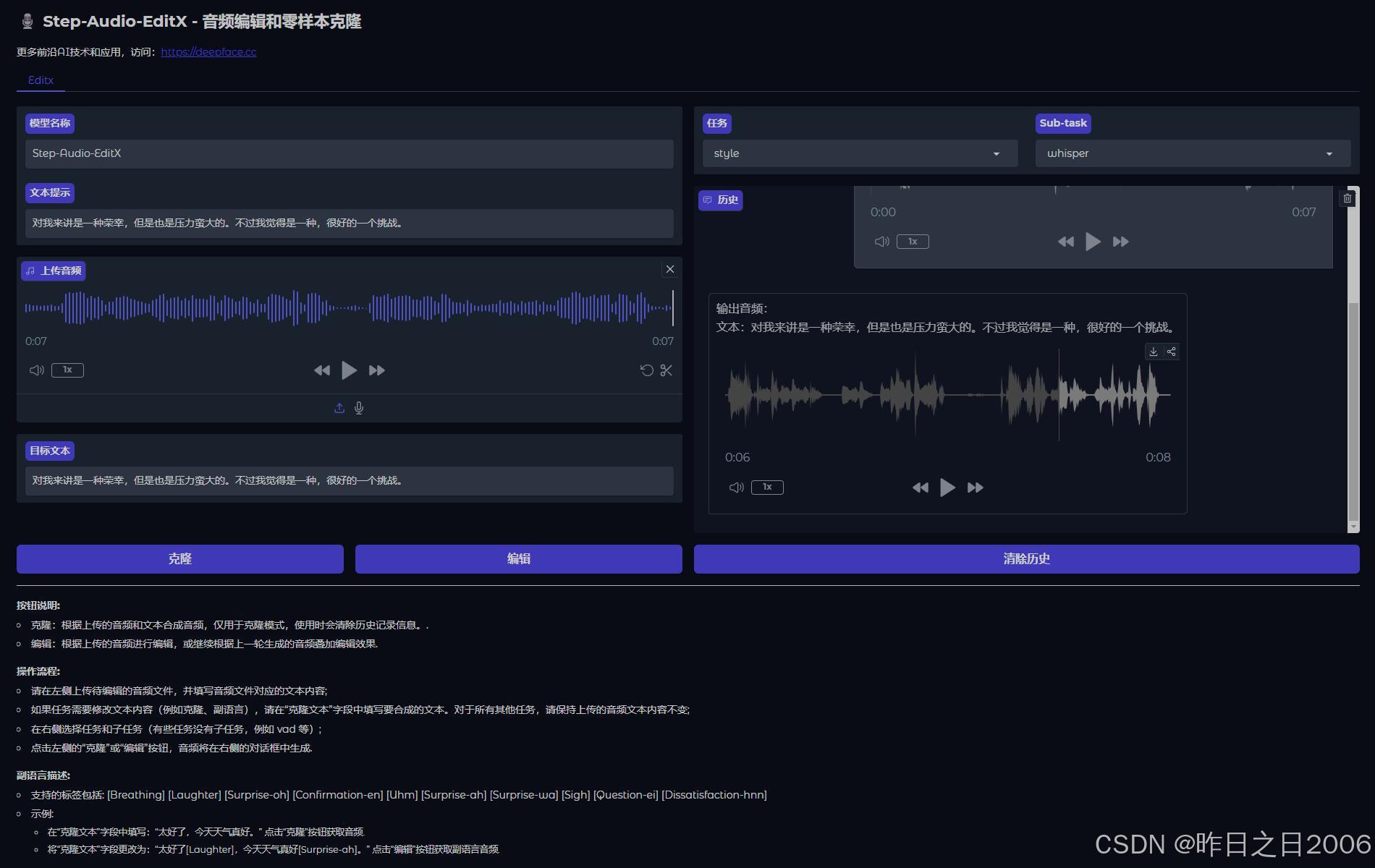Play the output audio clip (0:08 long)
The height and width of the screenshot is (868, 1375).
[x=947, y=488]
